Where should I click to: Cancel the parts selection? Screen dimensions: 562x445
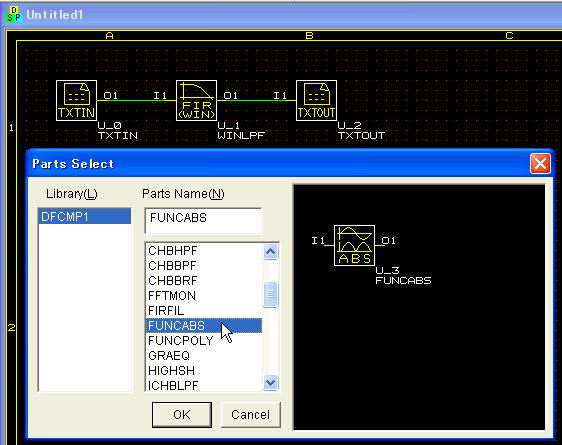click(251, 415)
